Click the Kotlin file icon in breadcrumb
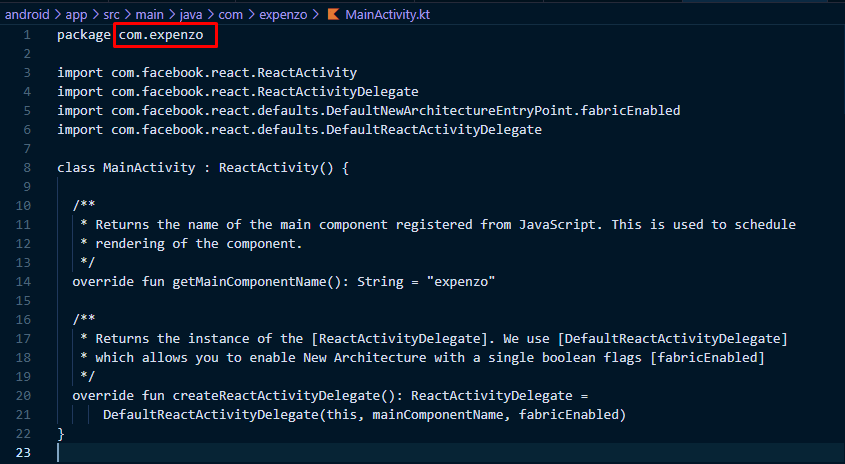The height and width of the screenshot is (464, 845). click(x=334, y=15)
